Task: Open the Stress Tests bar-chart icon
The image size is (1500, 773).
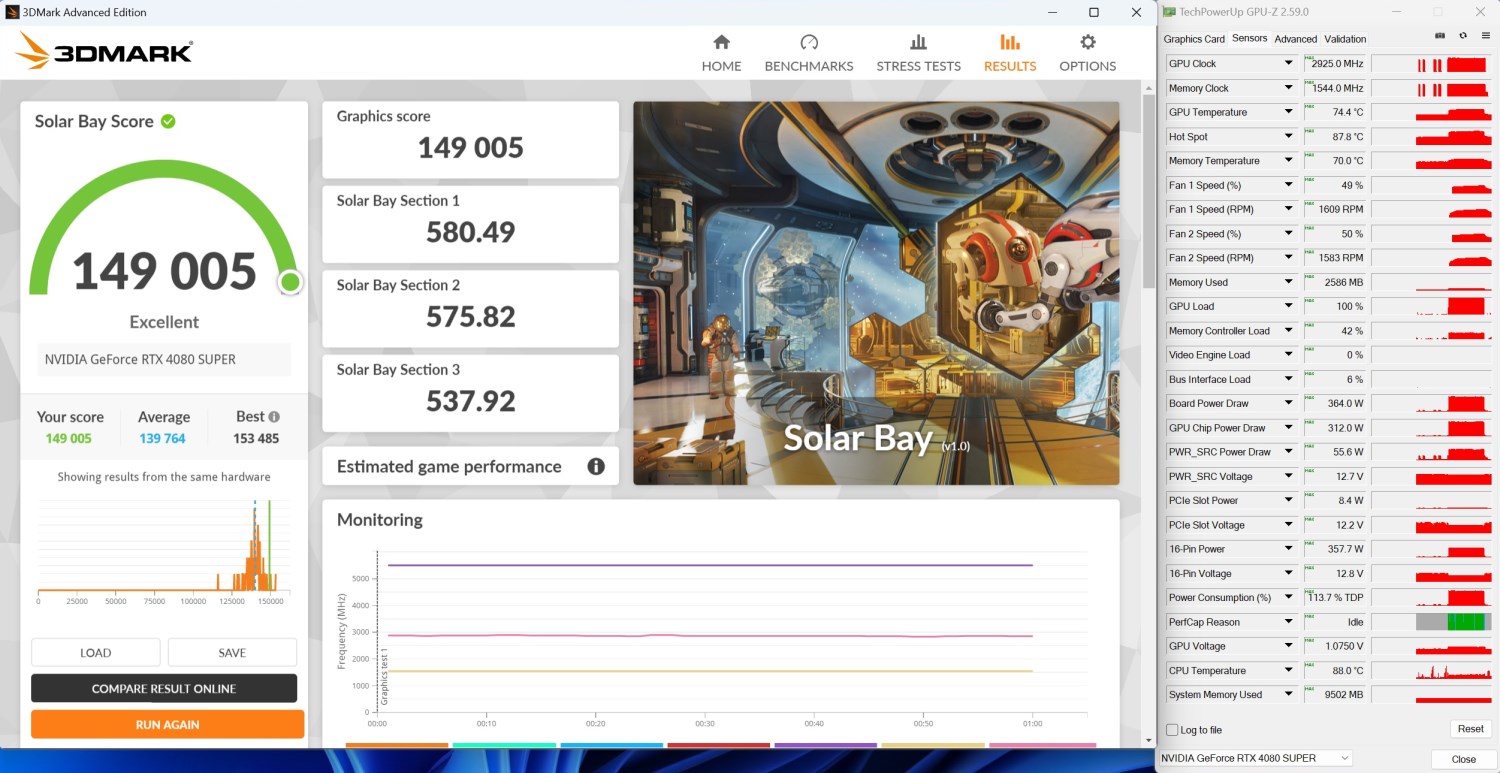Action: pyautogui.click(x=918, y=42)
